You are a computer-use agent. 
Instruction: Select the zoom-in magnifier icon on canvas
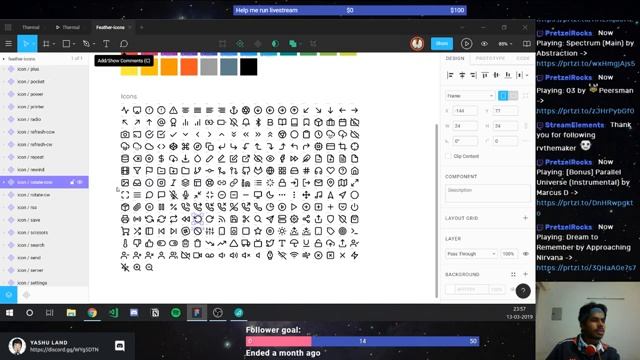137,267
